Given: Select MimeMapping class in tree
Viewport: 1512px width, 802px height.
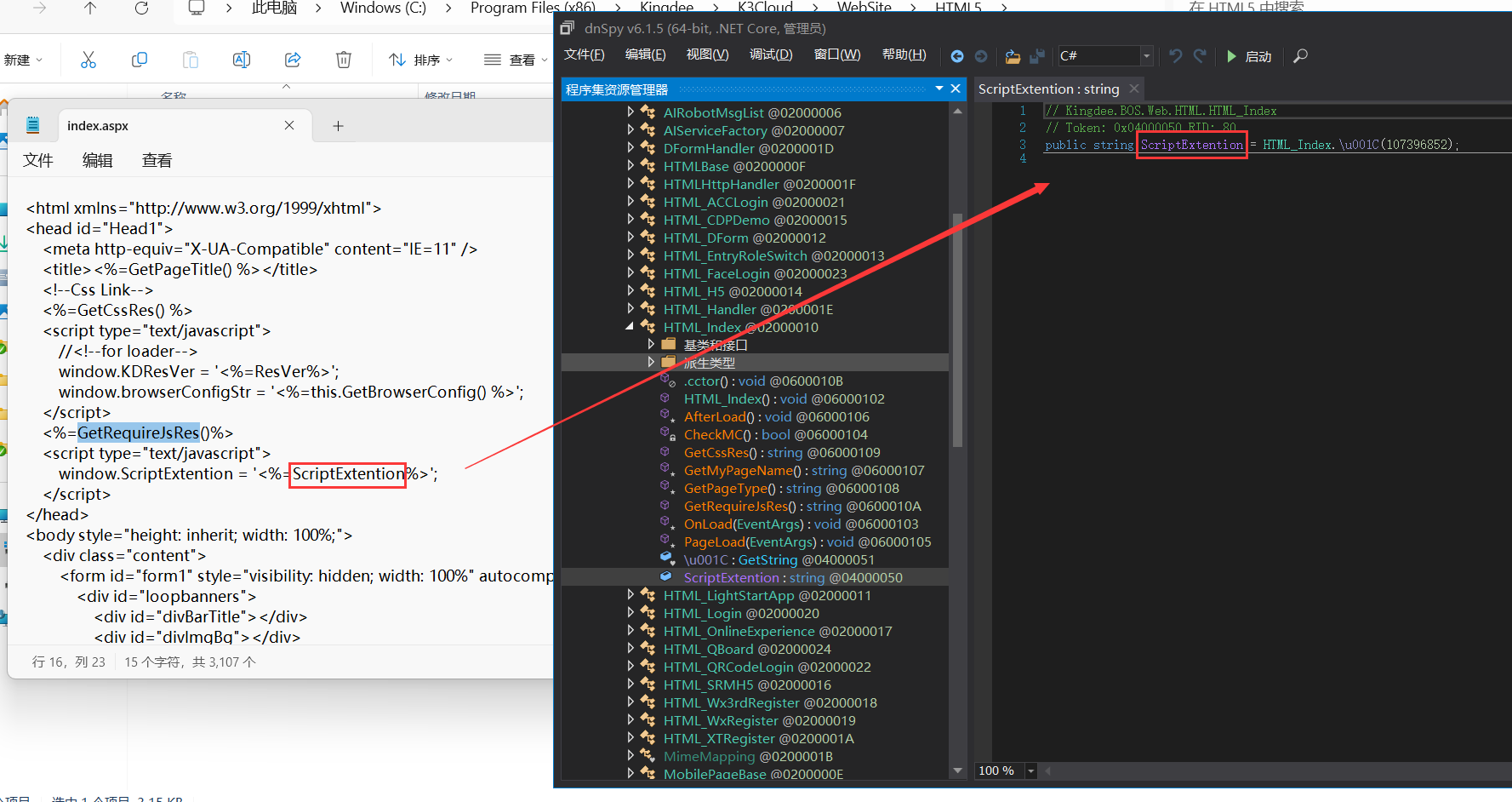Looking at the screenshot, I should coord(748,756).
